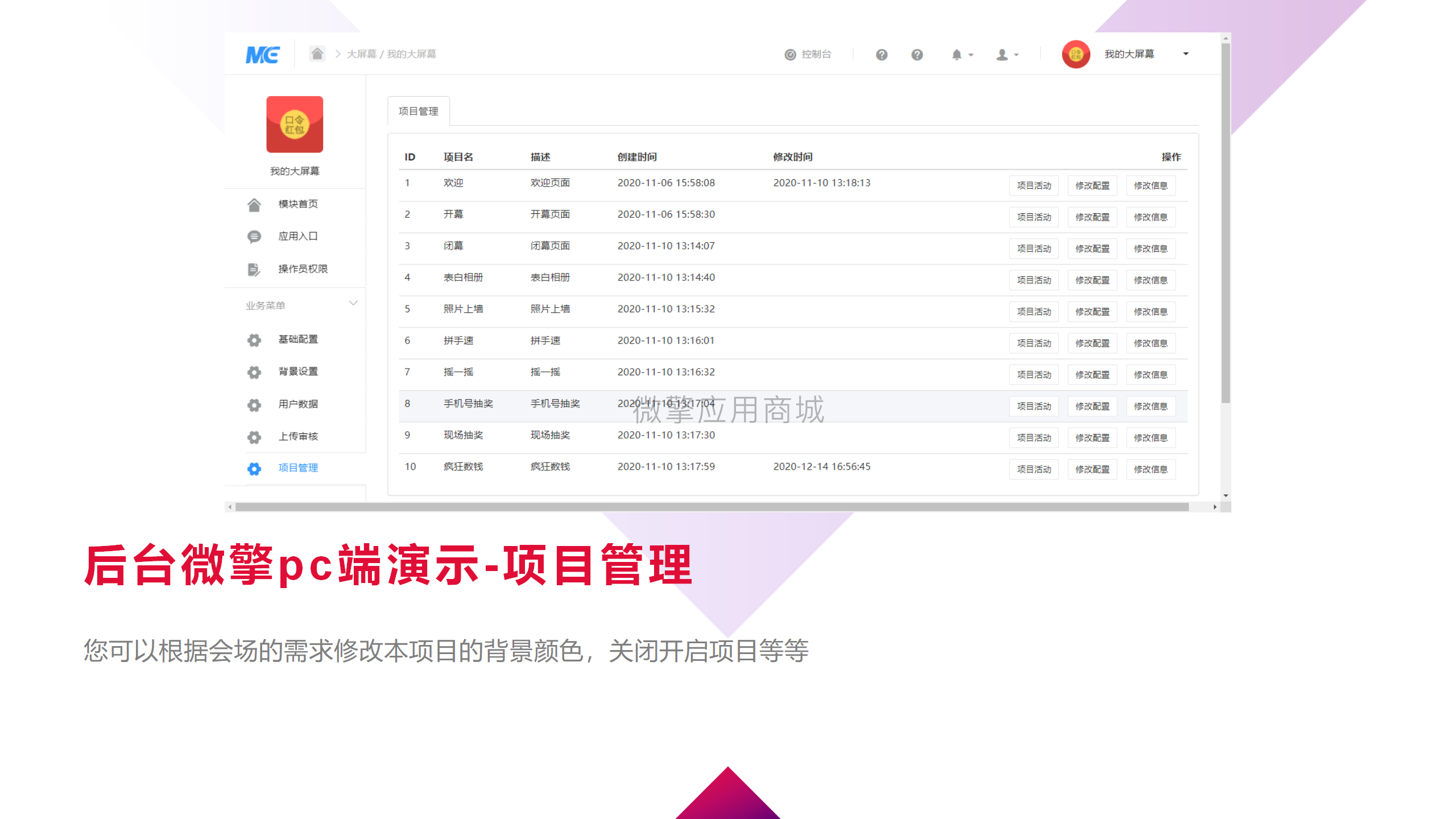This screenshot has height=819, width=1456.
Task: Open the user account icon dropdown
Action: [1007, 55]
